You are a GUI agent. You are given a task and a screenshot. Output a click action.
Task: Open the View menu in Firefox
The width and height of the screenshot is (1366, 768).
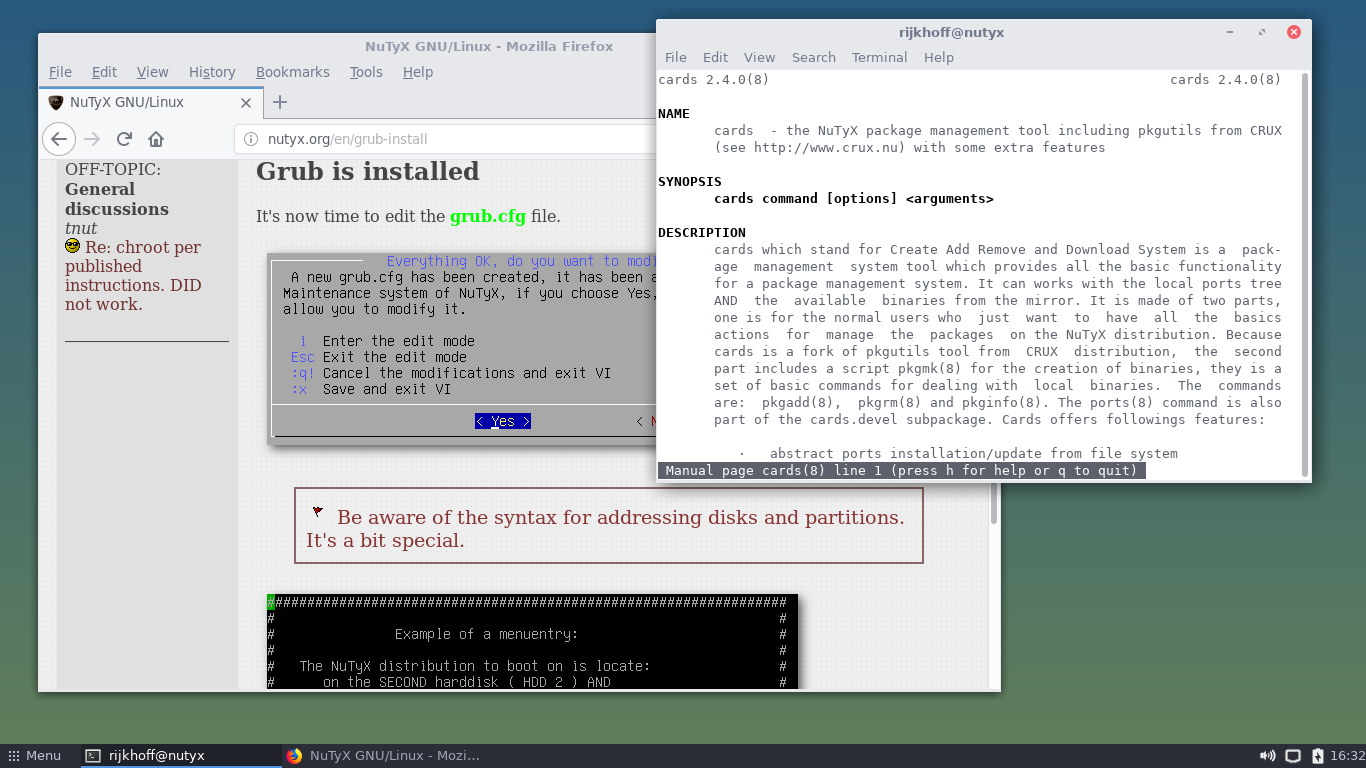point(152,72)
